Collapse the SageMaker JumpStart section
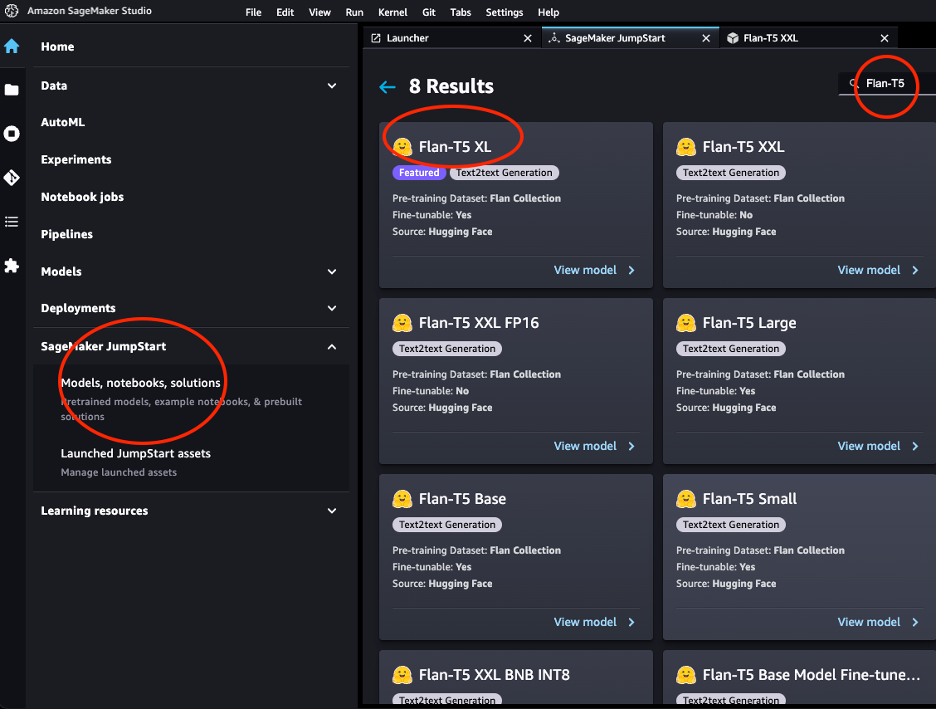The height and width of the screenshot is (710, 936). coord(332,347)
